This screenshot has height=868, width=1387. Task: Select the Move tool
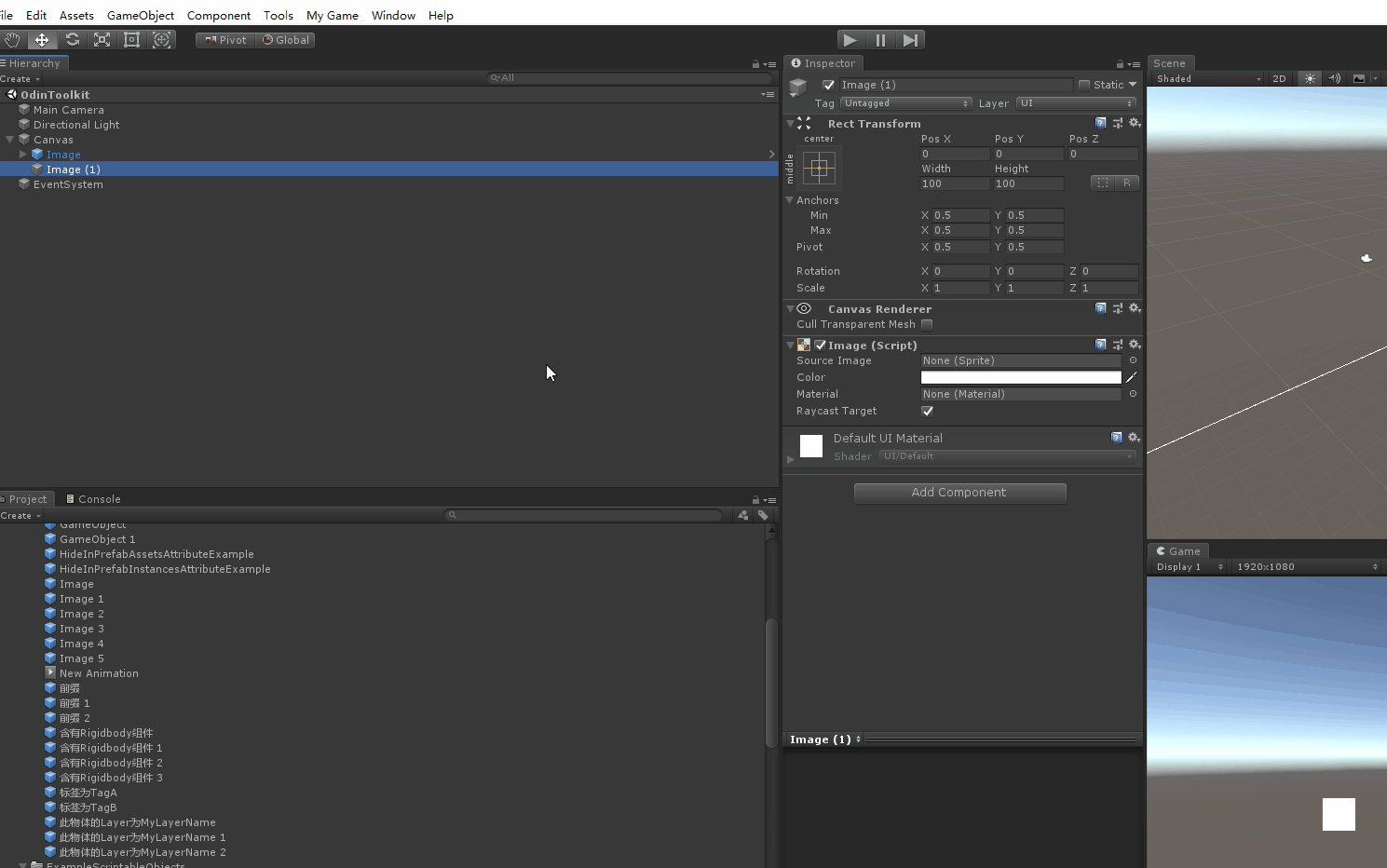[42, 40]
